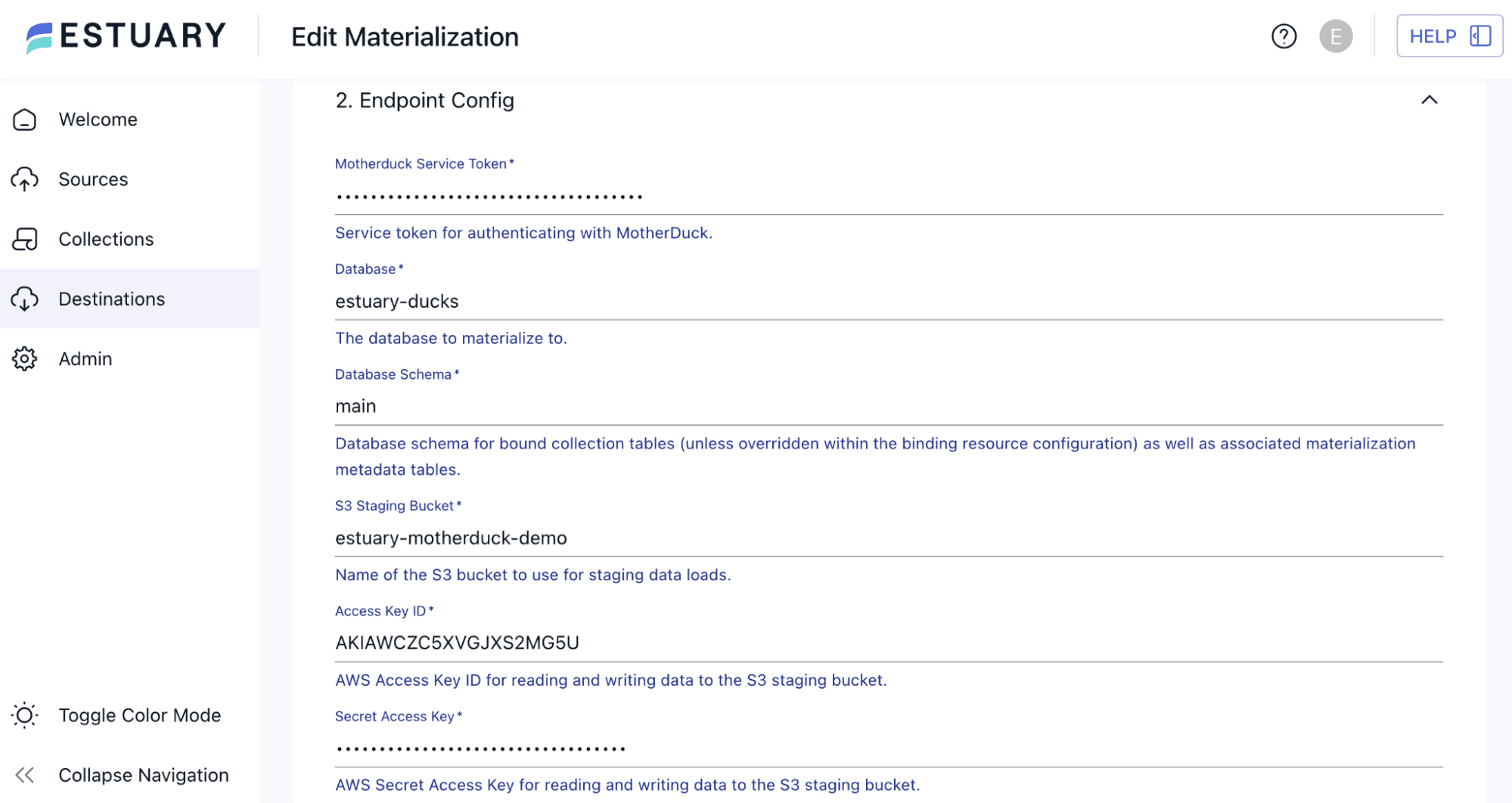Open the user avatar E menu
1512x803 pixels.
[x=1336, y=36]
